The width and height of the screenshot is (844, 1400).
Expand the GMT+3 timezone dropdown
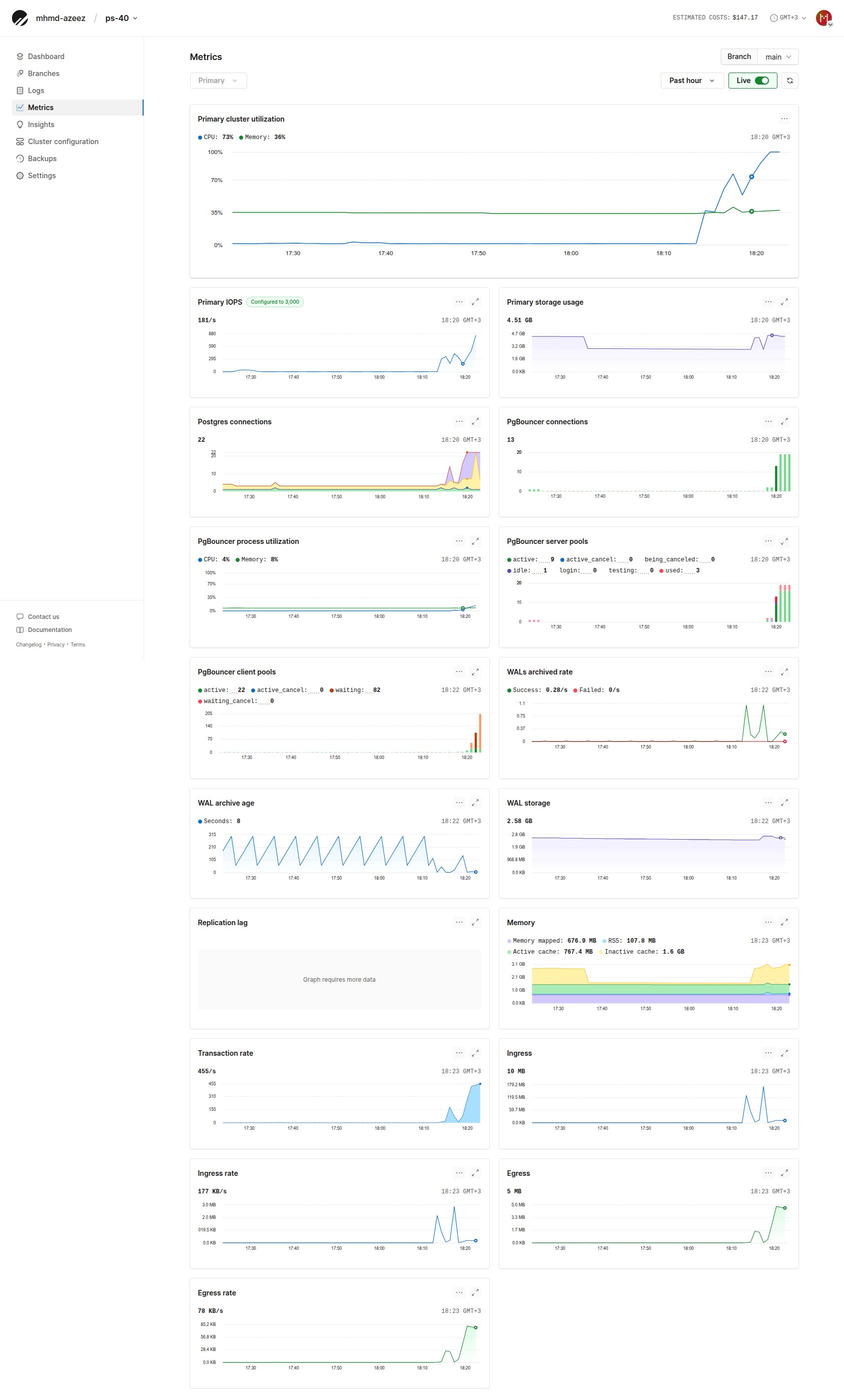(x=788, y=18)
